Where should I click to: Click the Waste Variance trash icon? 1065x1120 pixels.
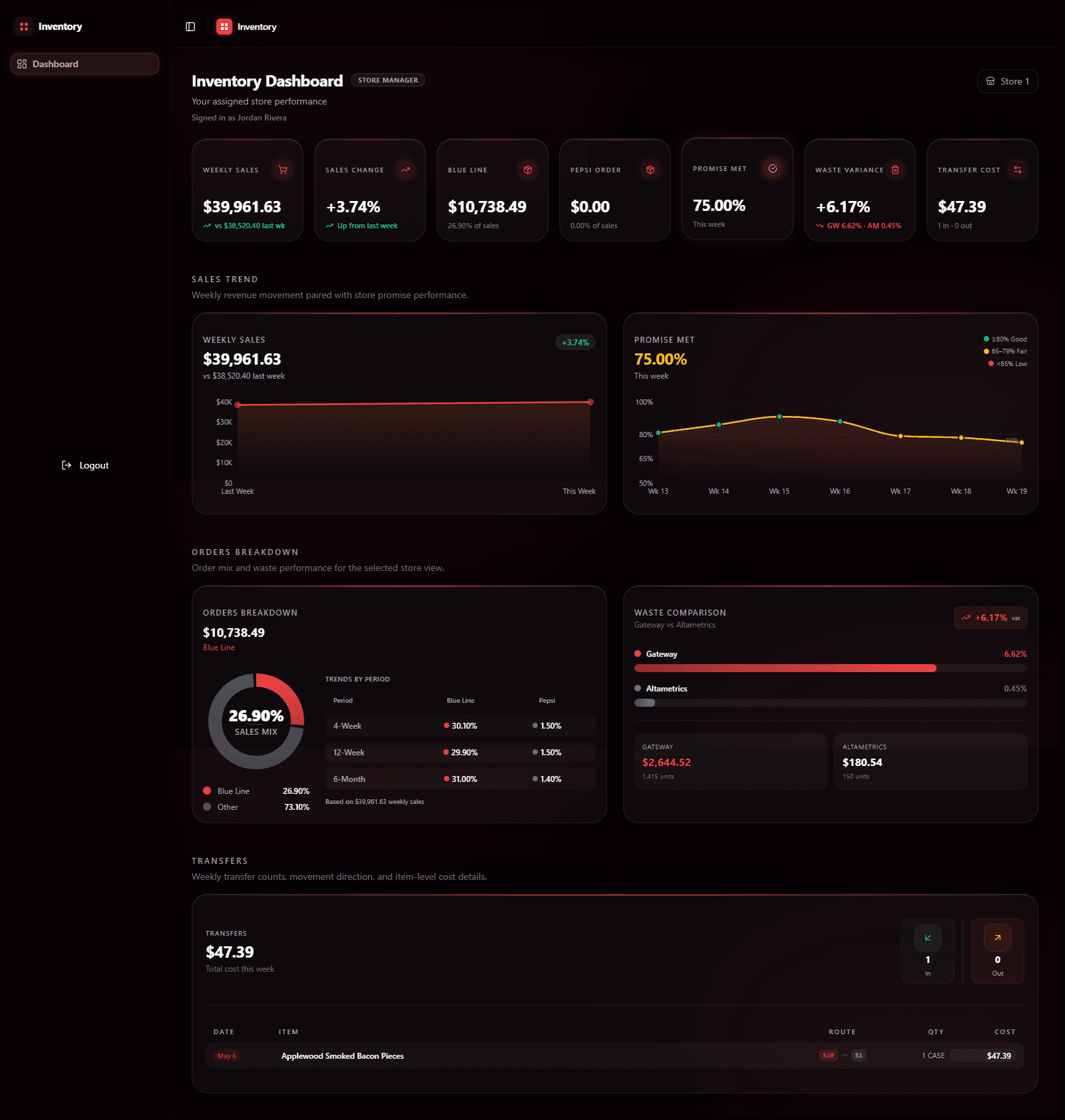[x=895, y=170]
